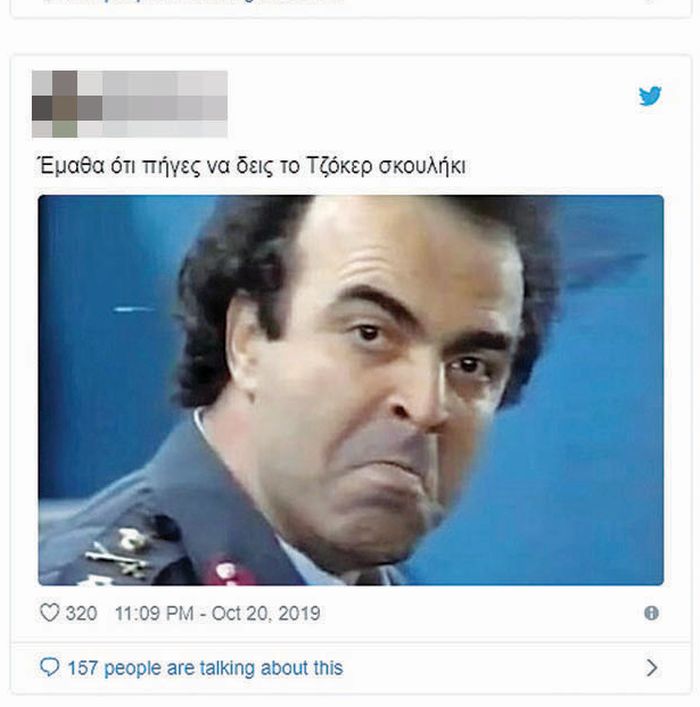
Task: Open the embedded tweet photo
Action: click(350, 390)
